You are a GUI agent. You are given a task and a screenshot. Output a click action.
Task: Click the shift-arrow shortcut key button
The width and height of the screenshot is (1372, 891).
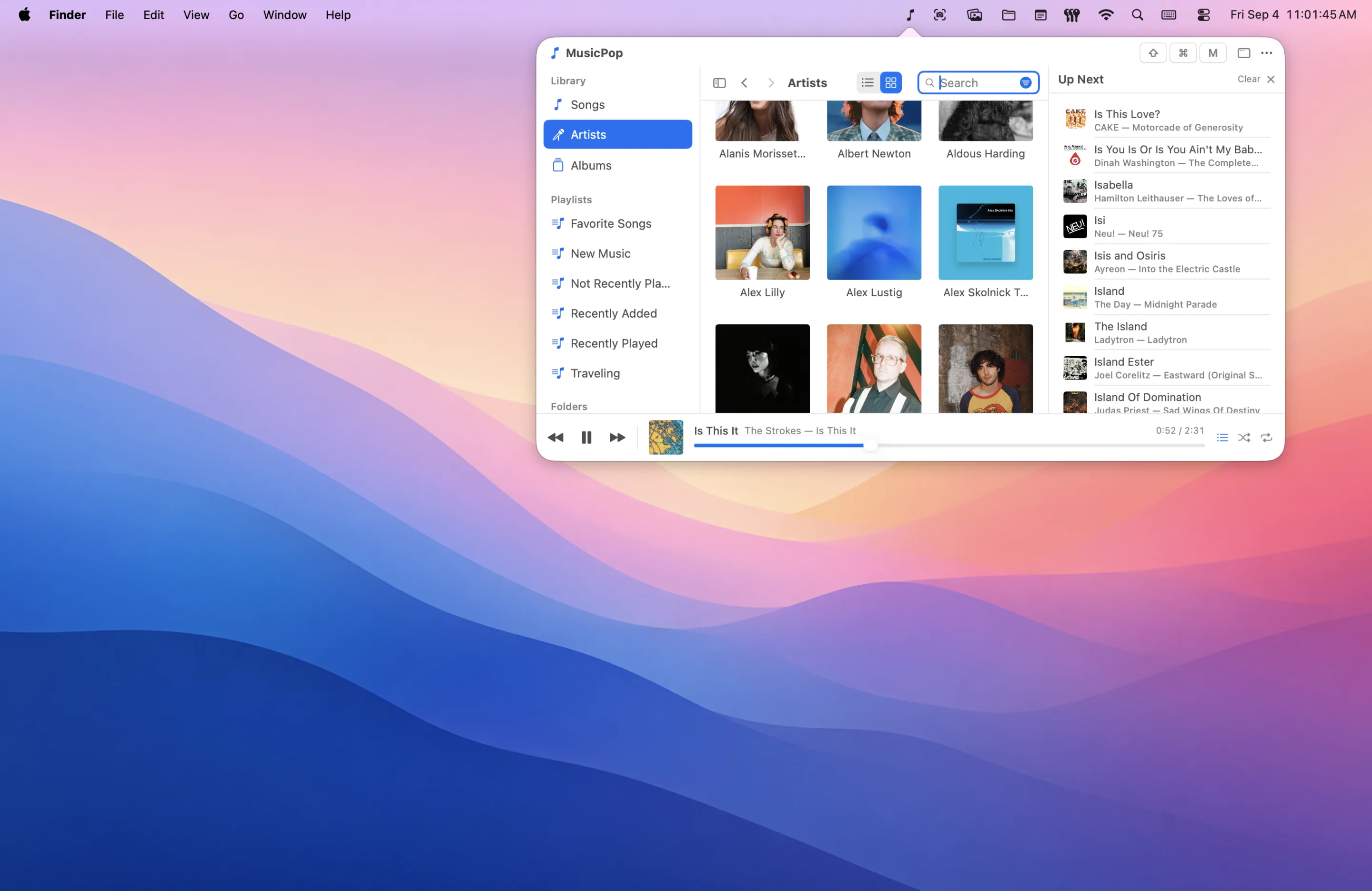pos(1153,53)
